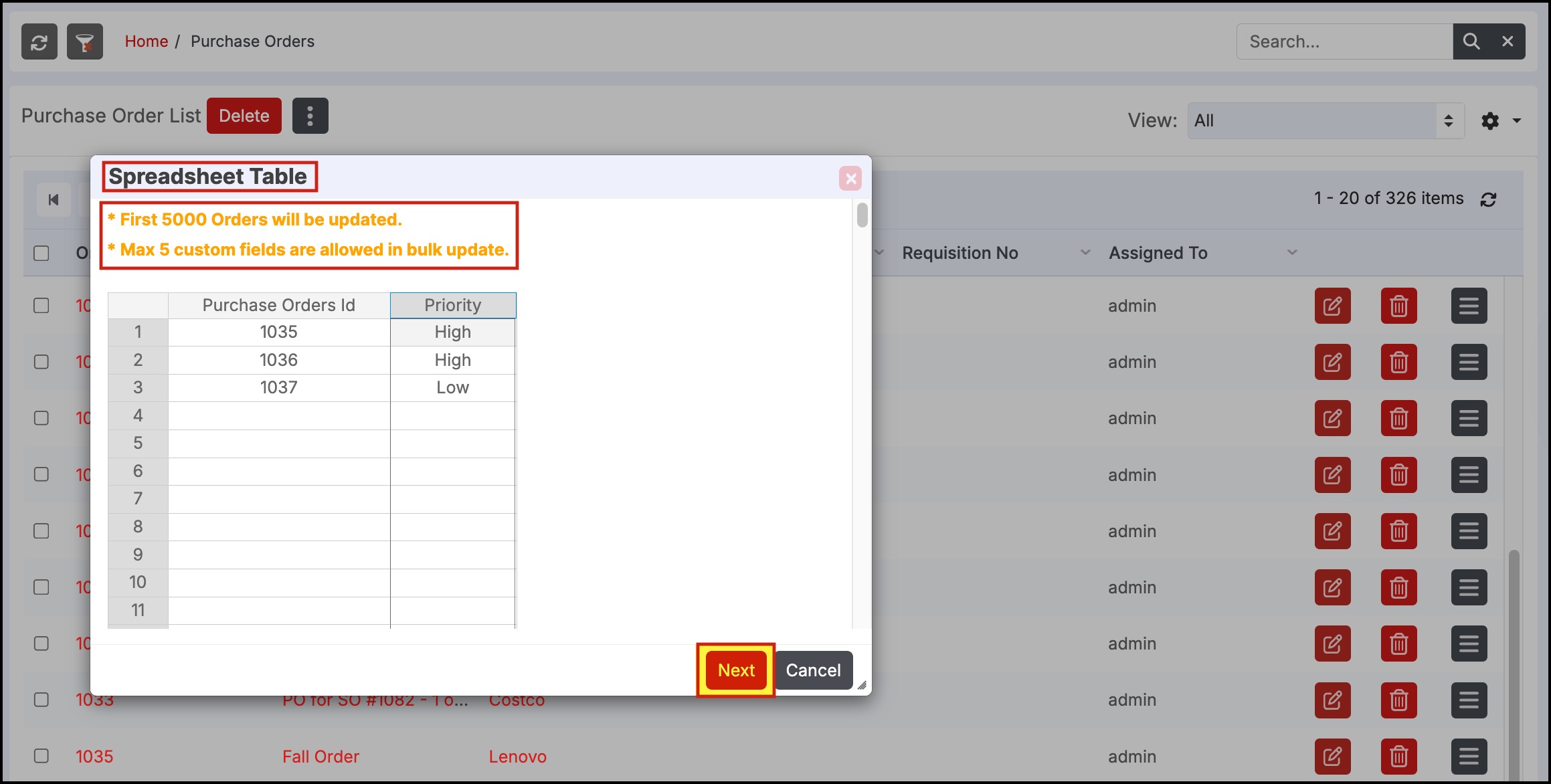Click edit icon for order 1035 row
The image size is (1551, 784).
tap(1332, 756)
